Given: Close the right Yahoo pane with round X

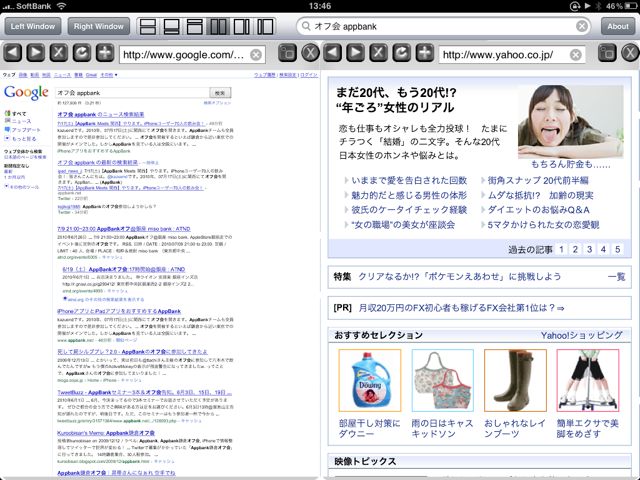Looking at the screenshot, I should point(631,53).
